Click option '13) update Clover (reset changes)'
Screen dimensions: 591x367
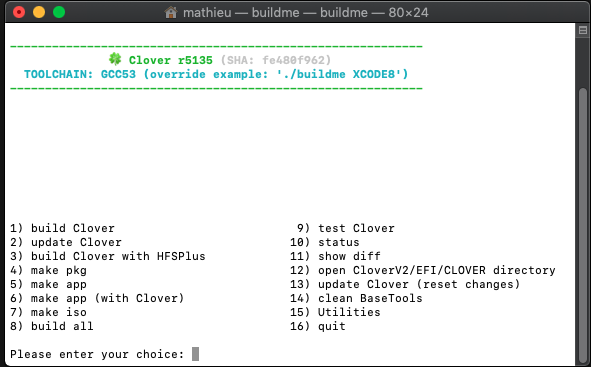(405, 284)
